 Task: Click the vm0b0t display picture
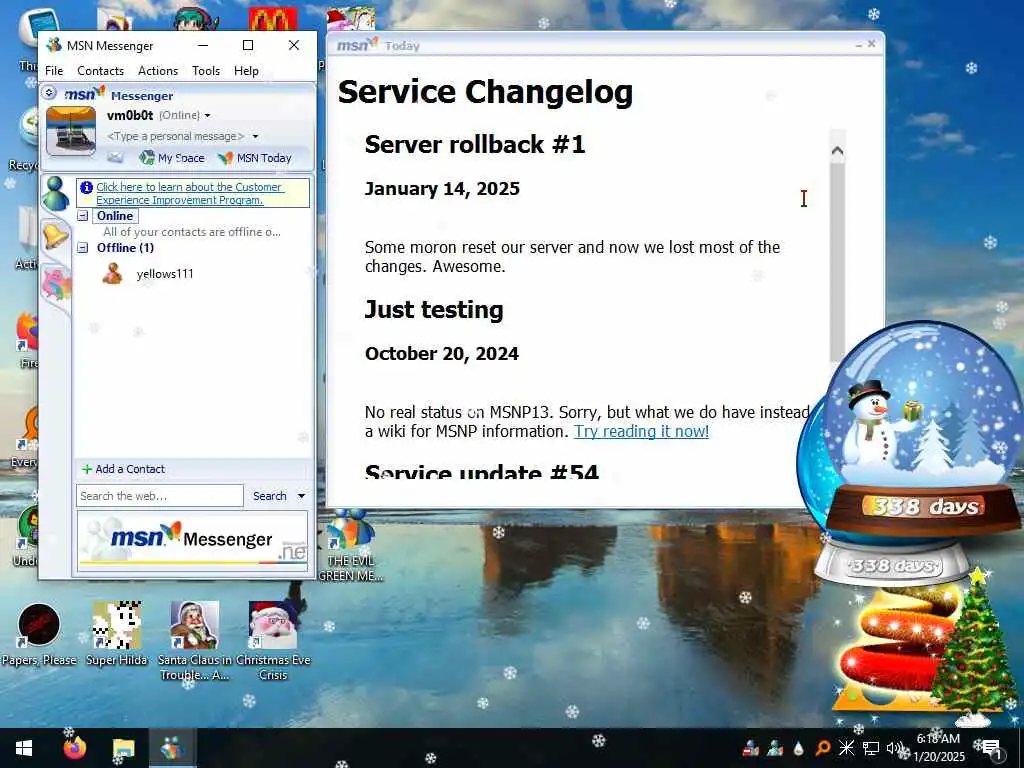tap(71, 131)
